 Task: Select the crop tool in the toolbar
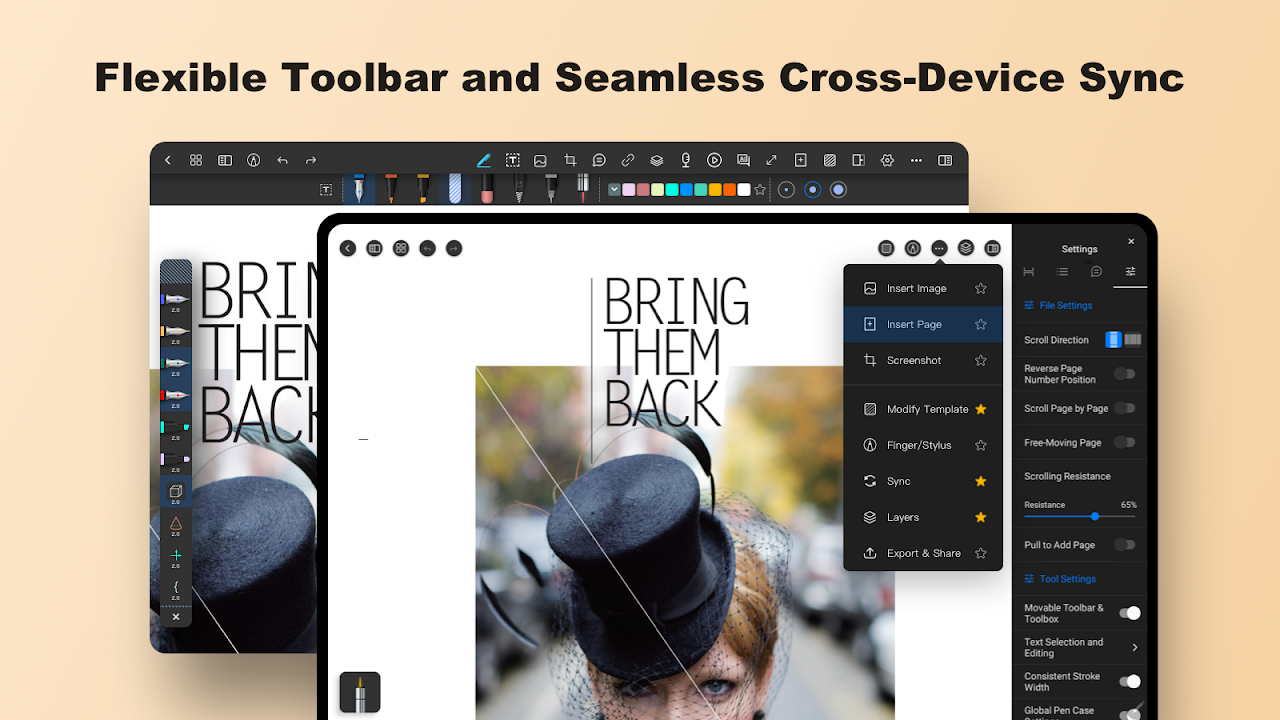point(570,160)
